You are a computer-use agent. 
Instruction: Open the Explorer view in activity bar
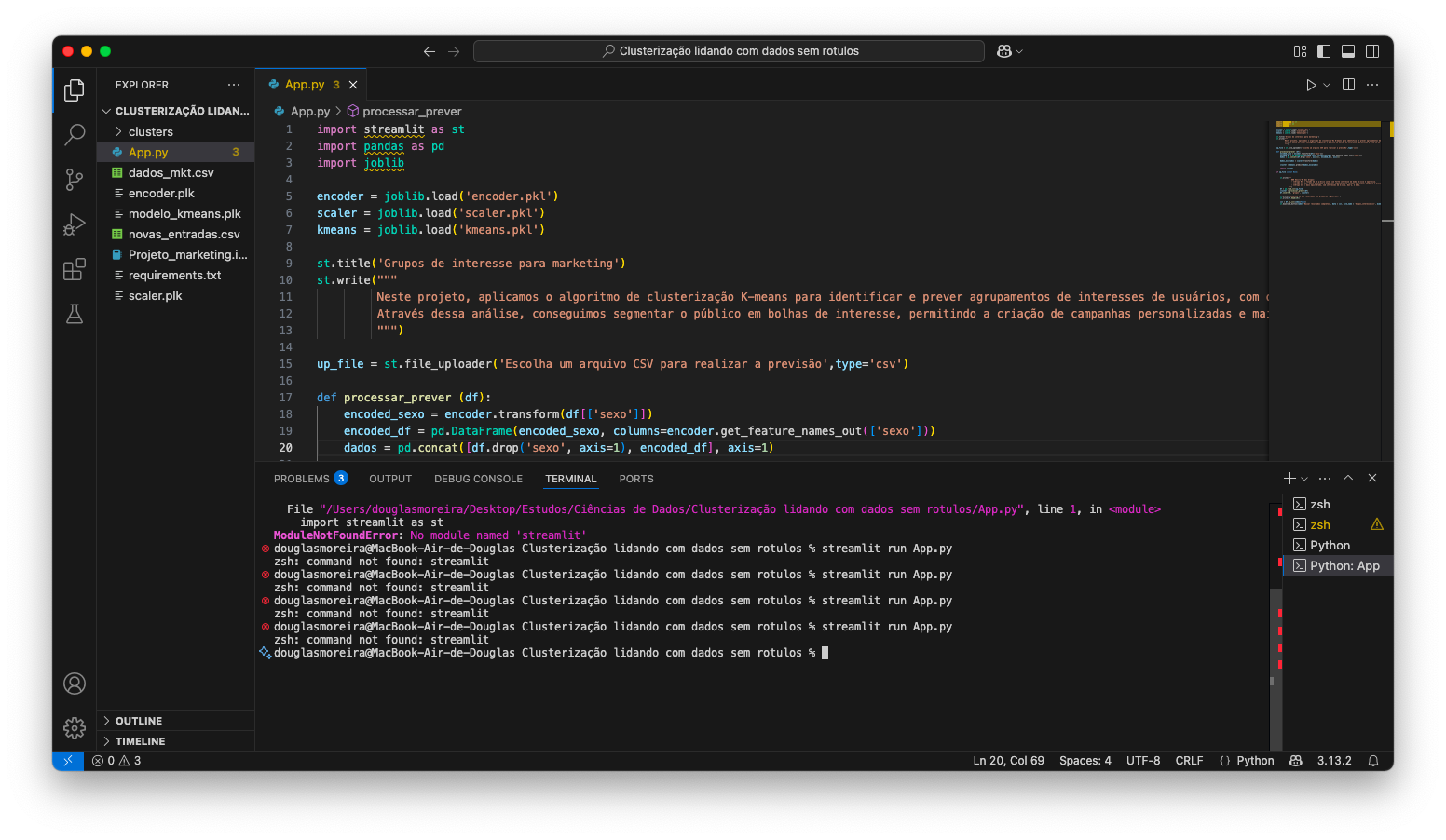click(75, 90)
